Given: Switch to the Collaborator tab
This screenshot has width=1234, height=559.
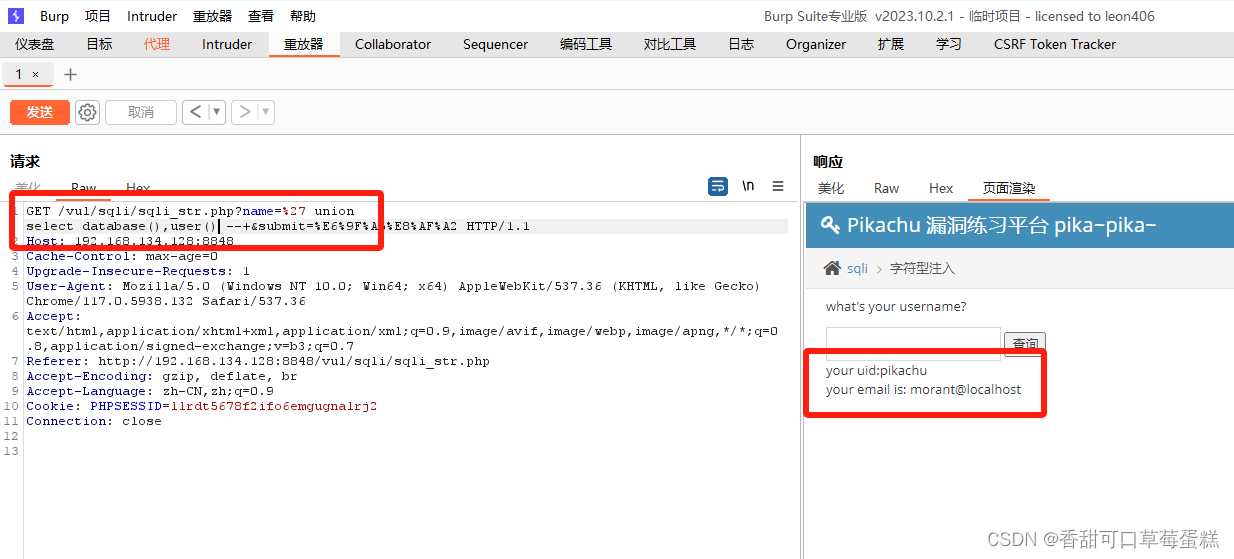Looking at the screenshot, I should 393,44.
